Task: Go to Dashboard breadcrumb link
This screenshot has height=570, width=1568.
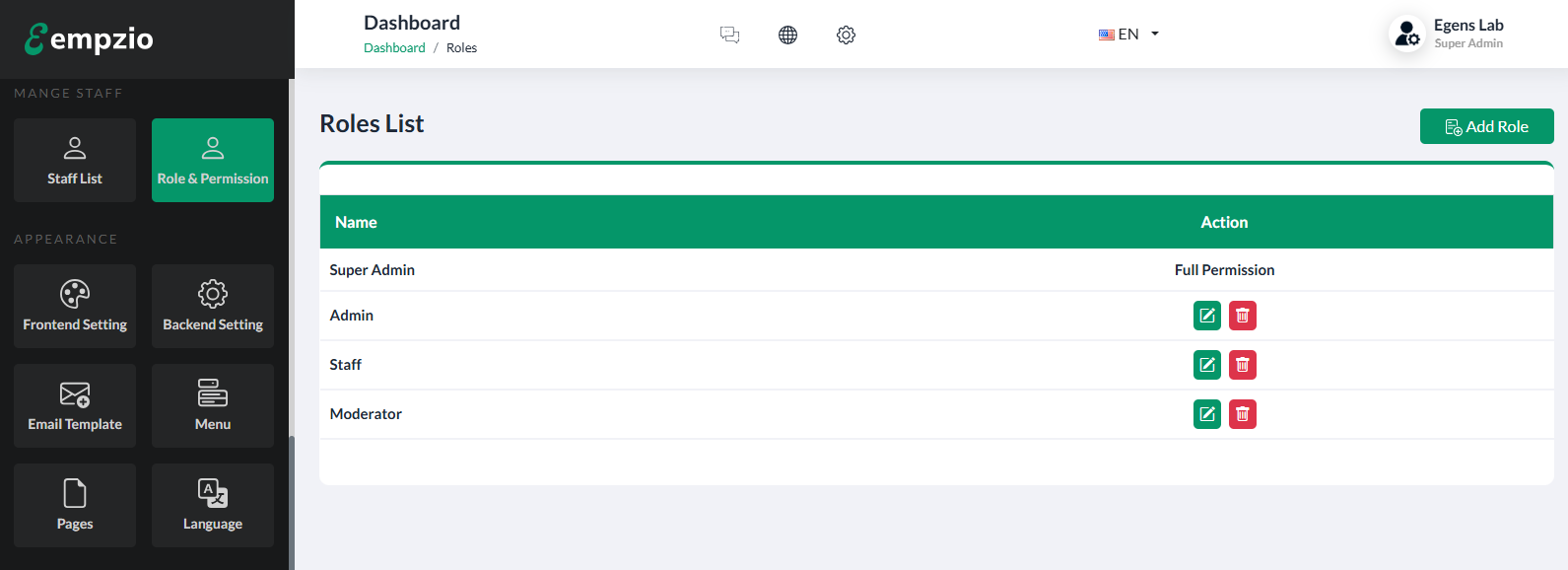Action: pyautogui.click(x=394, y=48)
